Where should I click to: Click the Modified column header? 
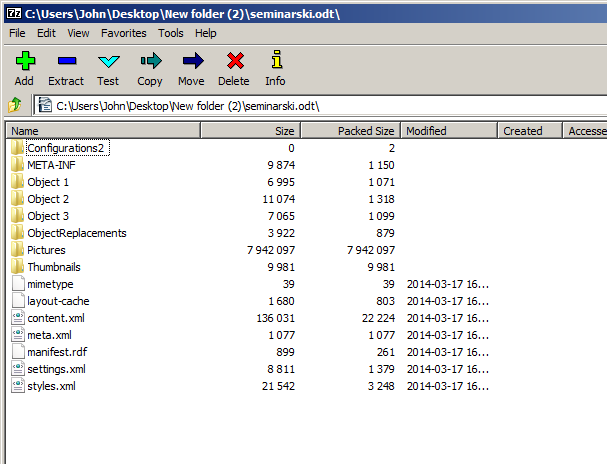pyautogui.click(x=448, y=131)
